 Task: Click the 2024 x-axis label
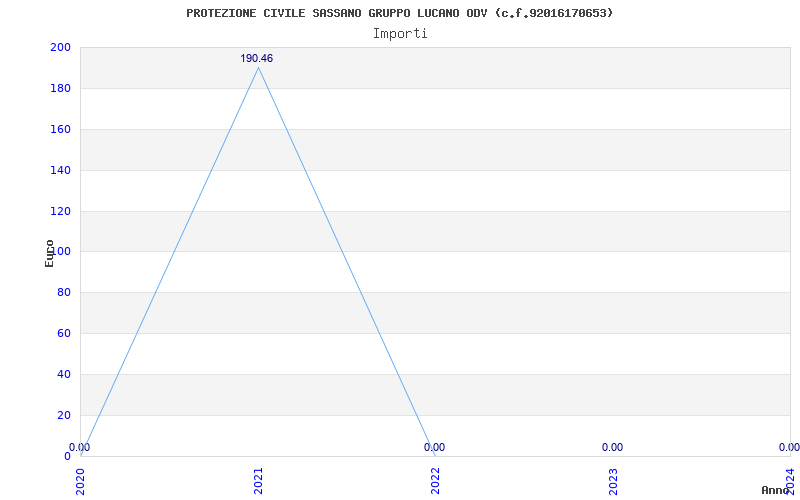click(790, 481)
